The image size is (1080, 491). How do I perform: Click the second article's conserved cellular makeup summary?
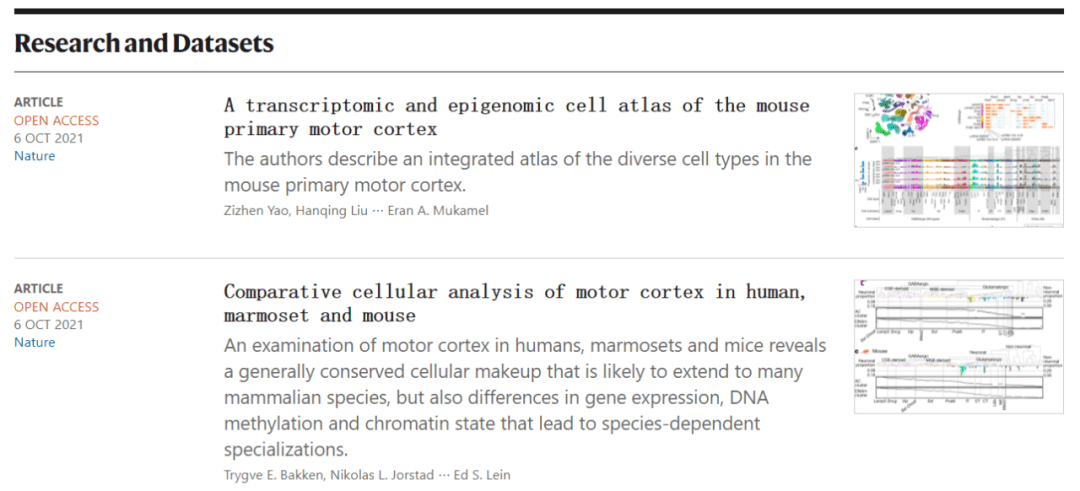(x=525, y=397)
